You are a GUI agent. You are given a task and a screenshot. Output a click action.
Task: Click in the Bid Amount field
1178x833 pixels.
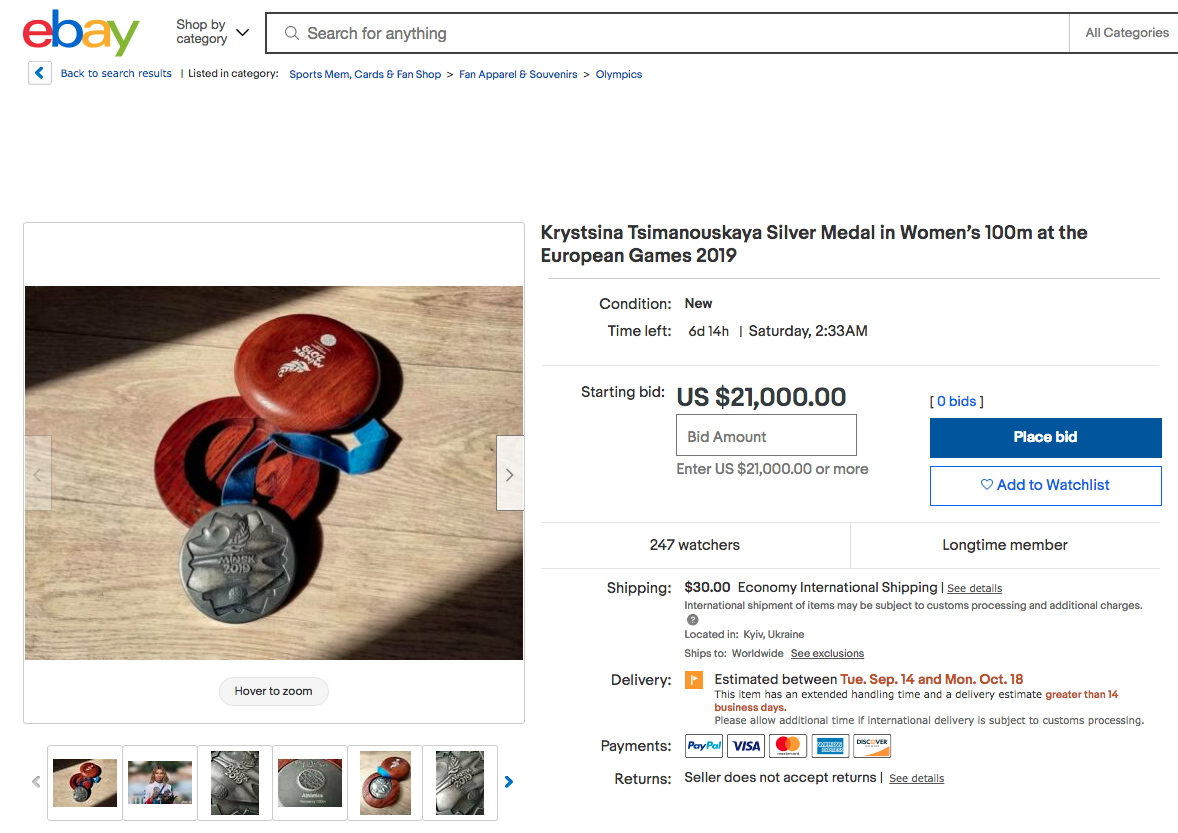tap(766, 436)
